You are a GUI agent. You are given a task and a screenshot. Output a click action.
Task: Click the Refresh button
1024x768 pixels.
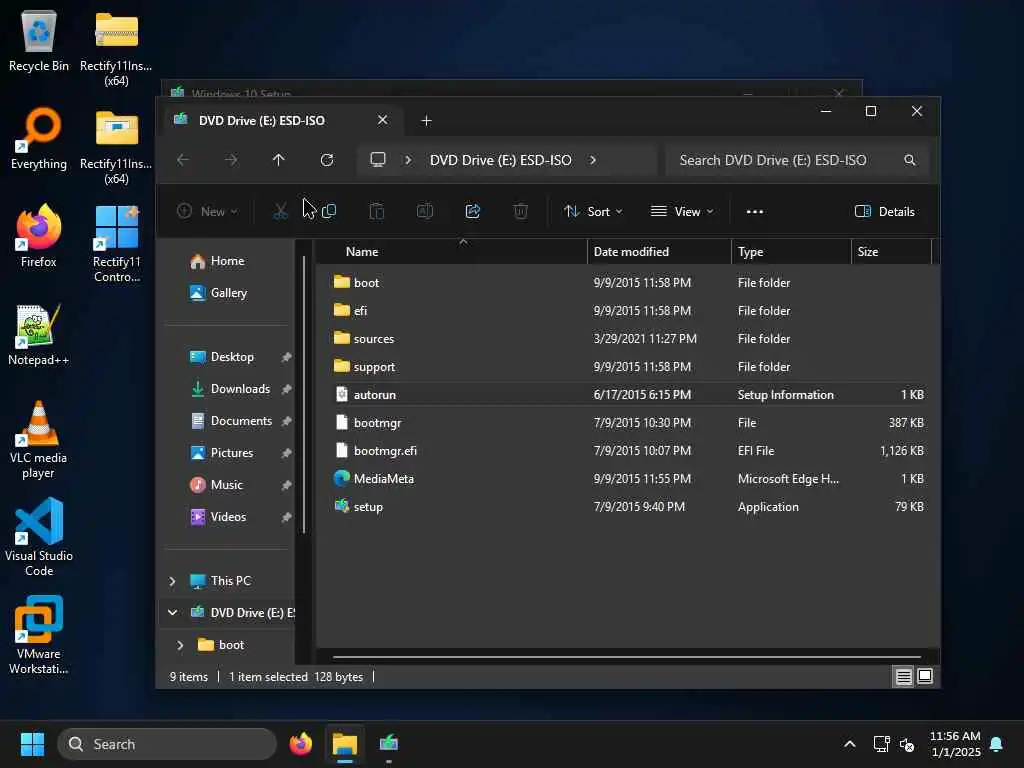coord(327,160)
